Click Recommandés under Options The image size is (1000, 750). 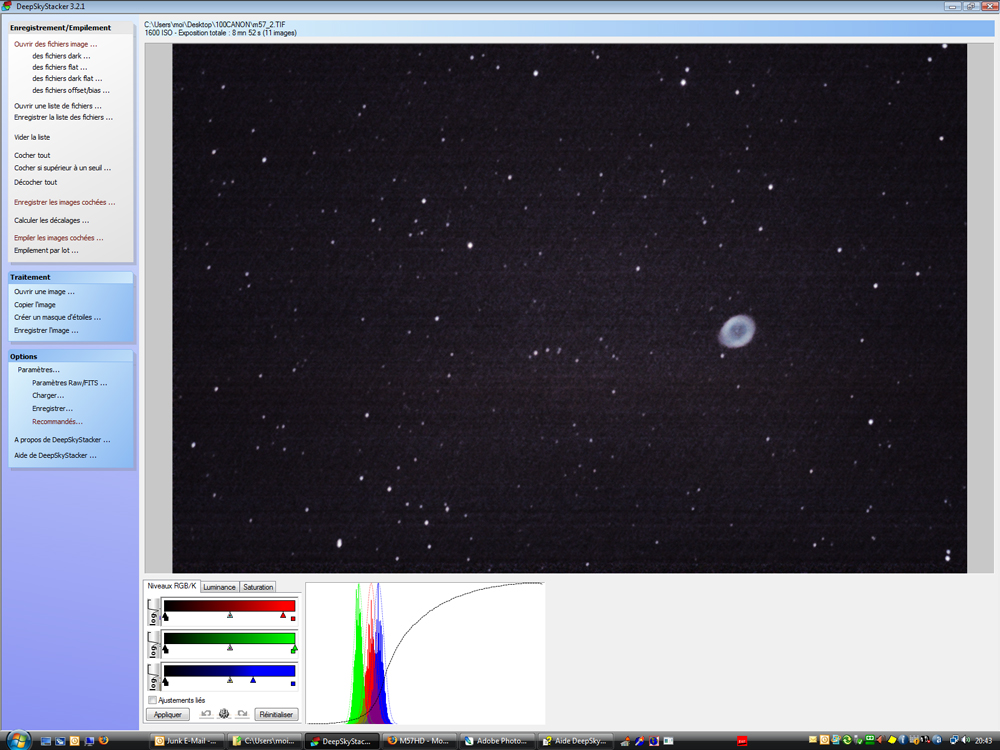(57, 422)
